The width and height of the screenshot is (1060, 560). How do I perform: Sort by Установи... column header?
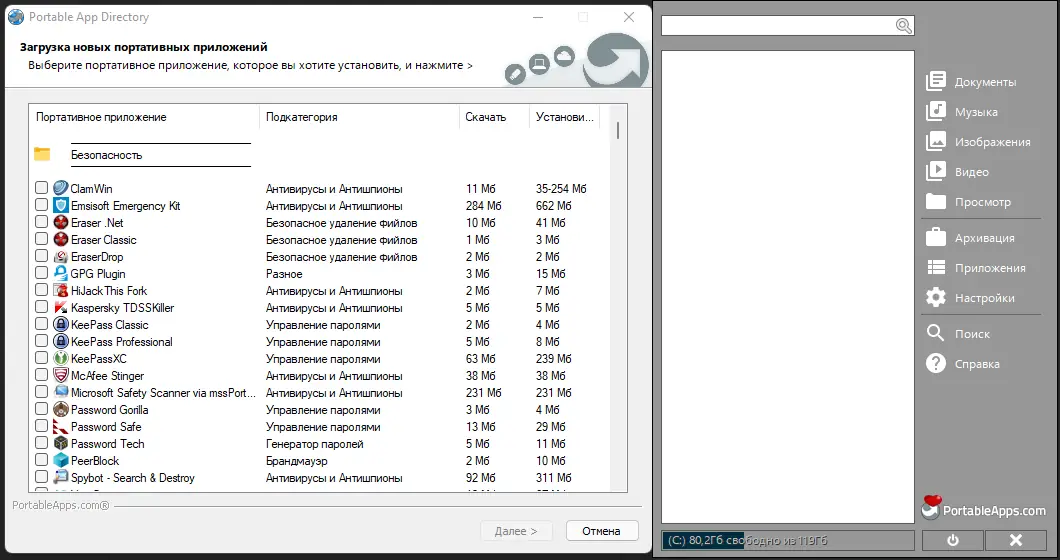564,116
